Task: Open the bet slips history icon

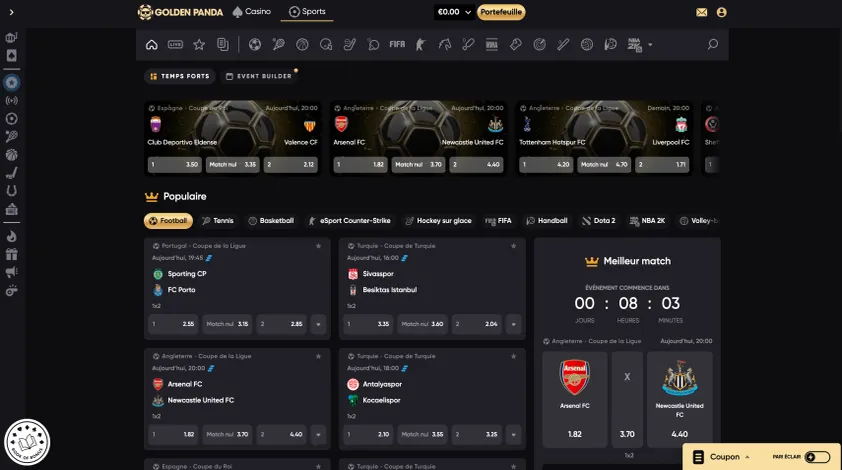Action: tap(222, 45)
